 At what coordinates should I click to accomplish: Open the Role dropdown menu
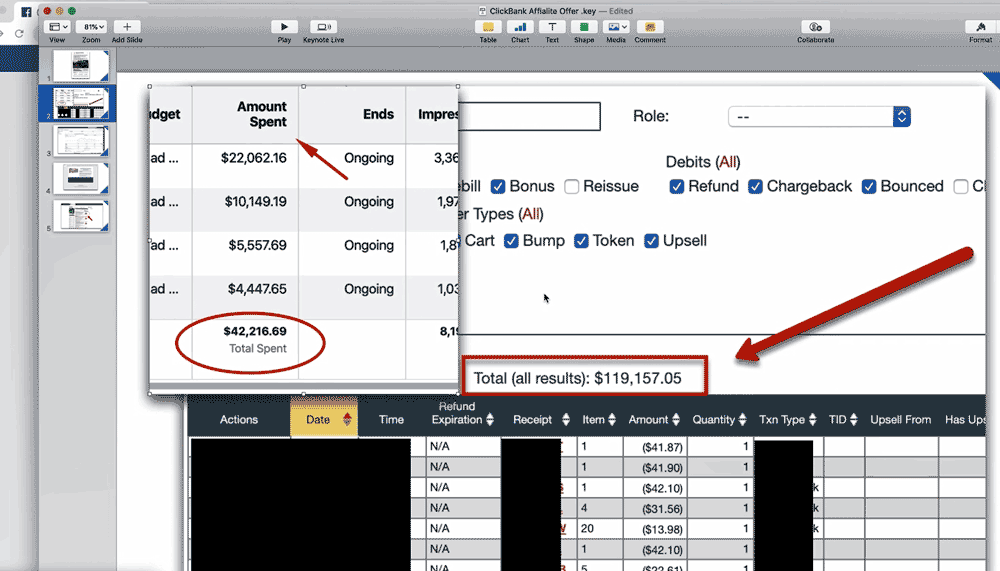point(819,117)
